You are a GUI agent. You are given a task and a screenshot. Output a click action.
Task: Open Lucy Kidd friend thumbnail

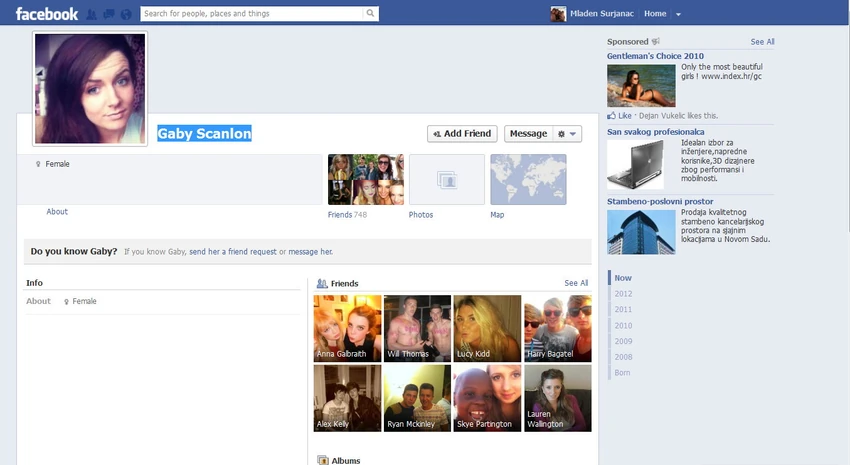(487, 328)
